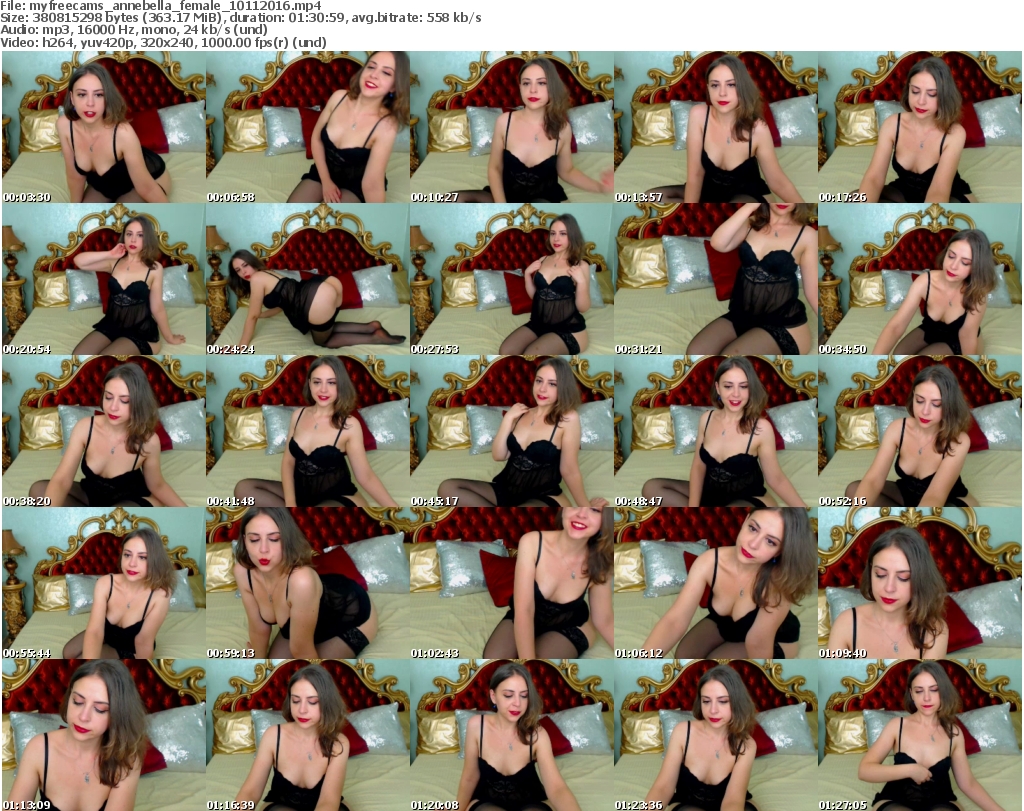Select the 00:55:44 thumbnail

[104, 583]
